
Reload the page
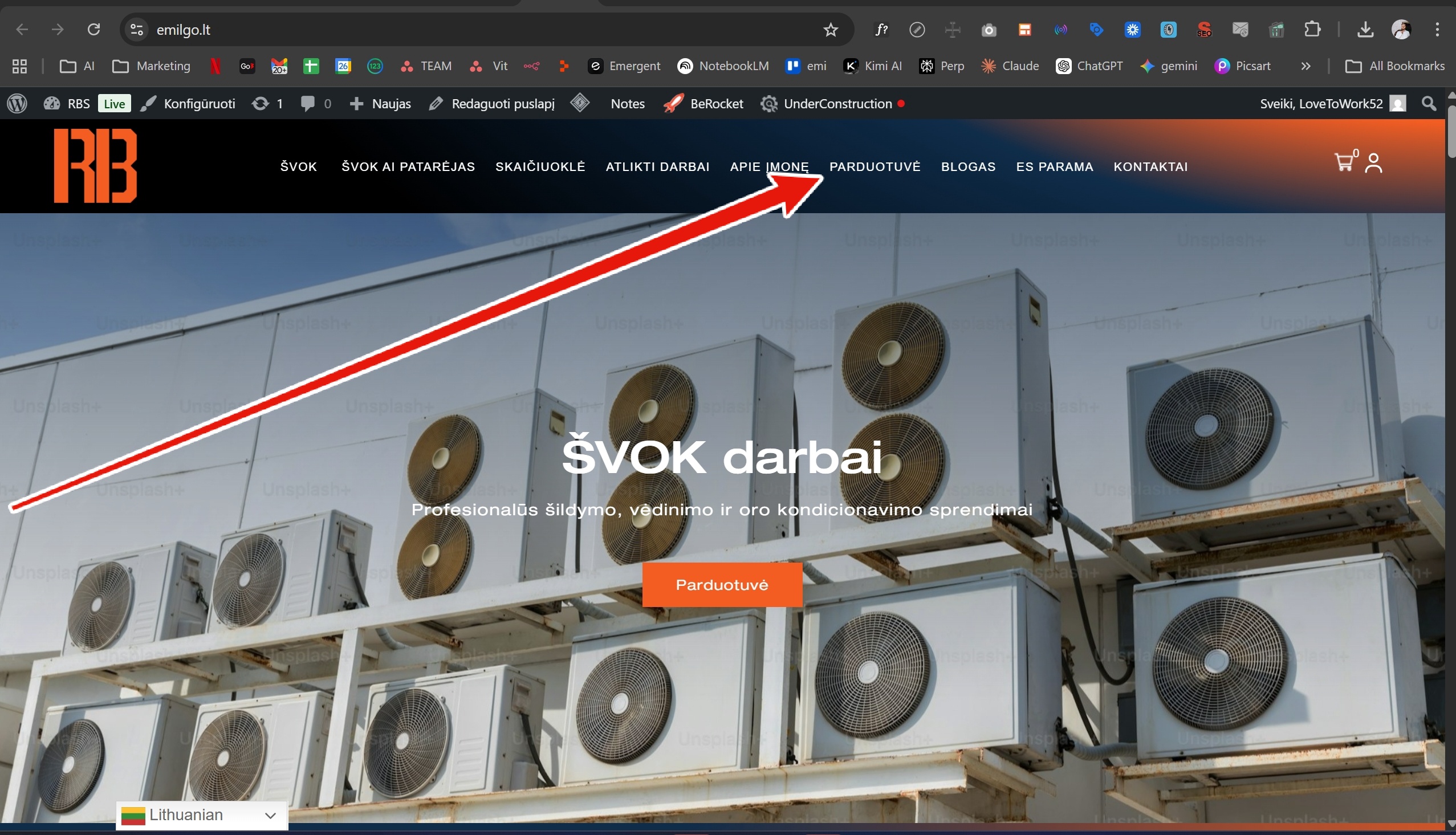[x=93, y=29]
